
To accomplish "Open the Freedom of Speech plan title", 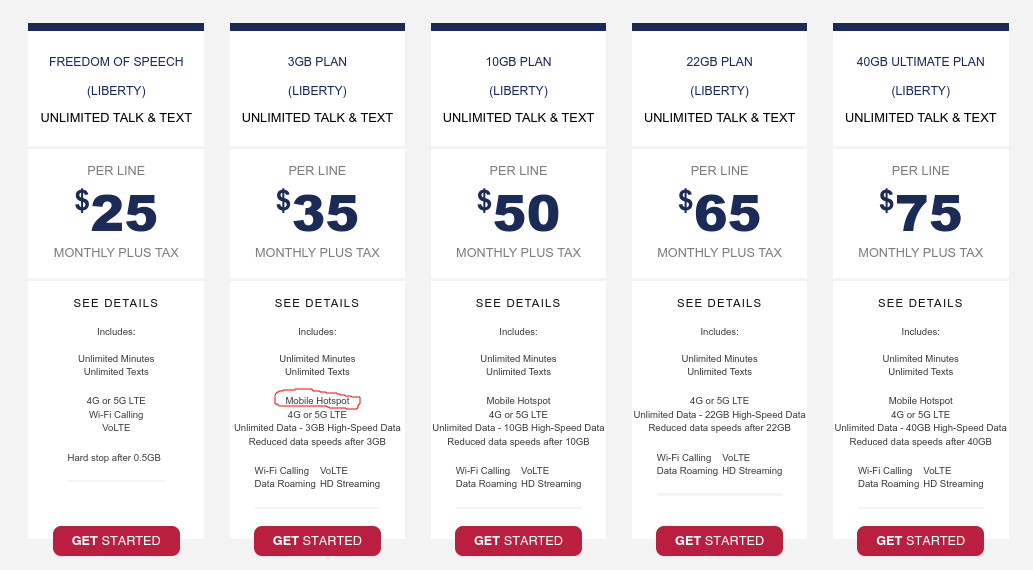I will (116, 62).
